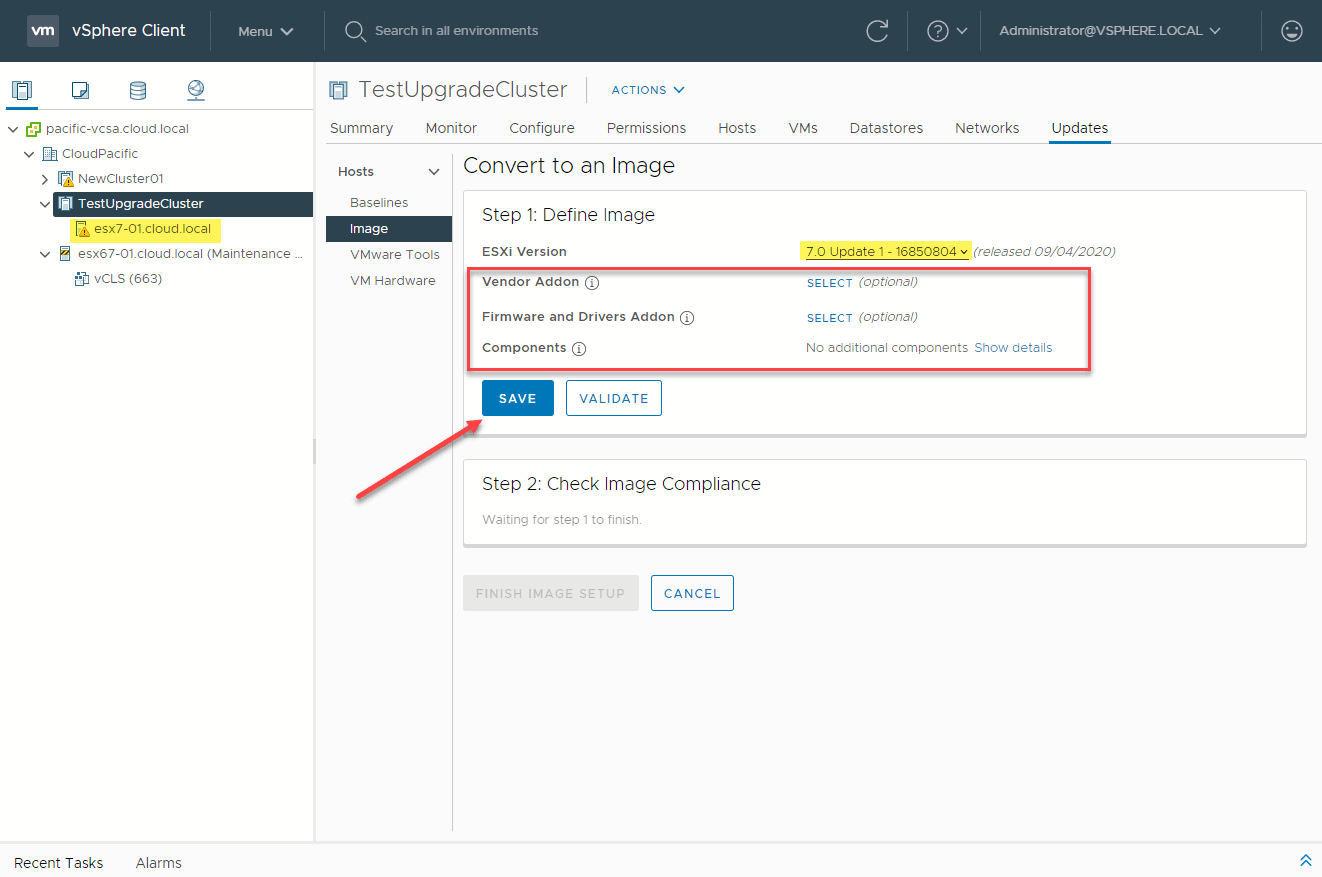Image resolution: width=1322 pixels, height=877 pixels.
Task: Open VM Hardware in the Updates sidebar
Action: pos(393,281)
